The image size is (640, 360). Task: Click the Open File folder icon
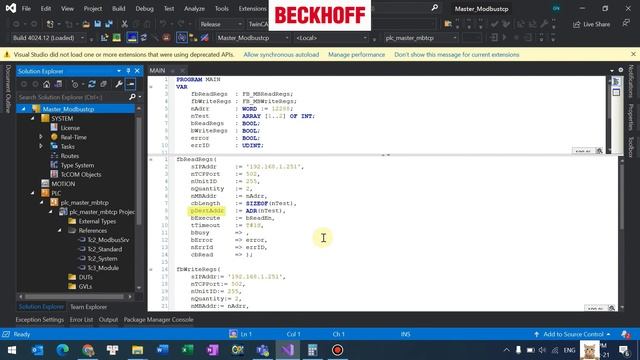[86, 24]
